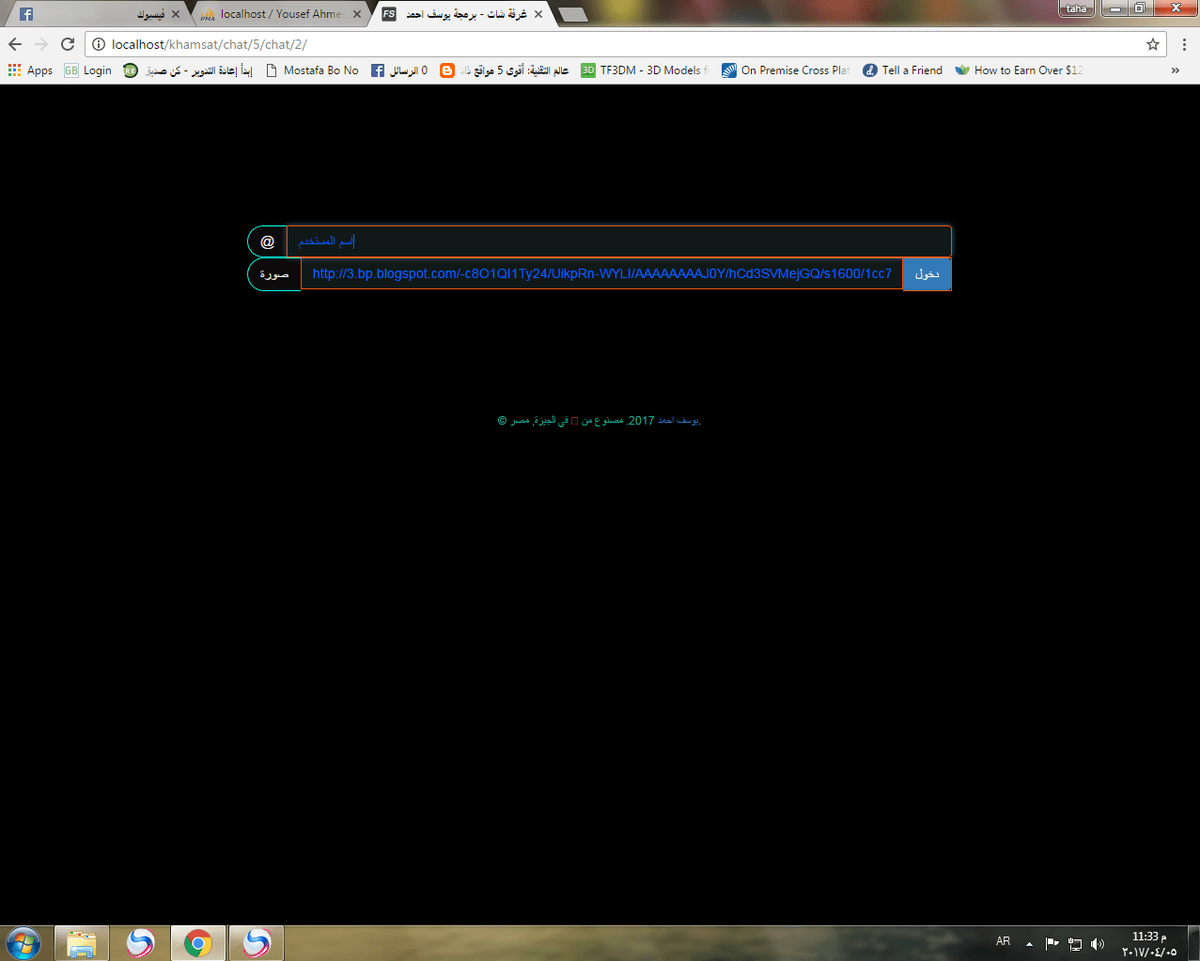Screen dimensions: 1200x961
Task: Focus the image URL input field
Action: click(602, 274)
